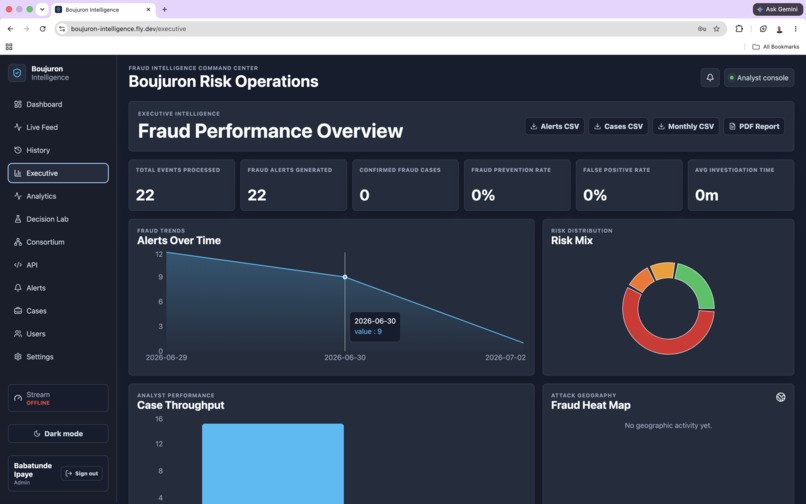The width and height of the screenshot is (806, 504).
Task: Click the Chrome profile avatar icon
Action: [x=779, y=29]
